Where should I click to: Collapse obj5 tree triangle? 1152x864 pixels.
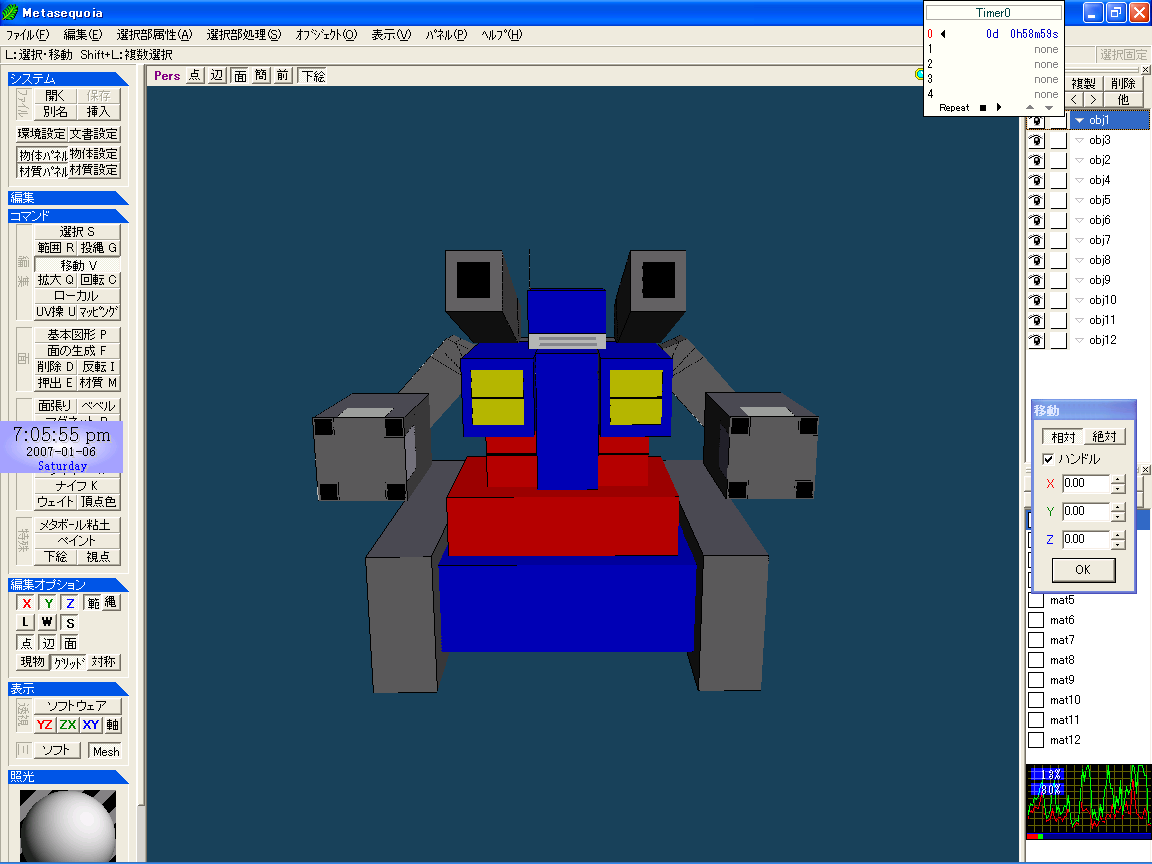tap(1079, 200)
